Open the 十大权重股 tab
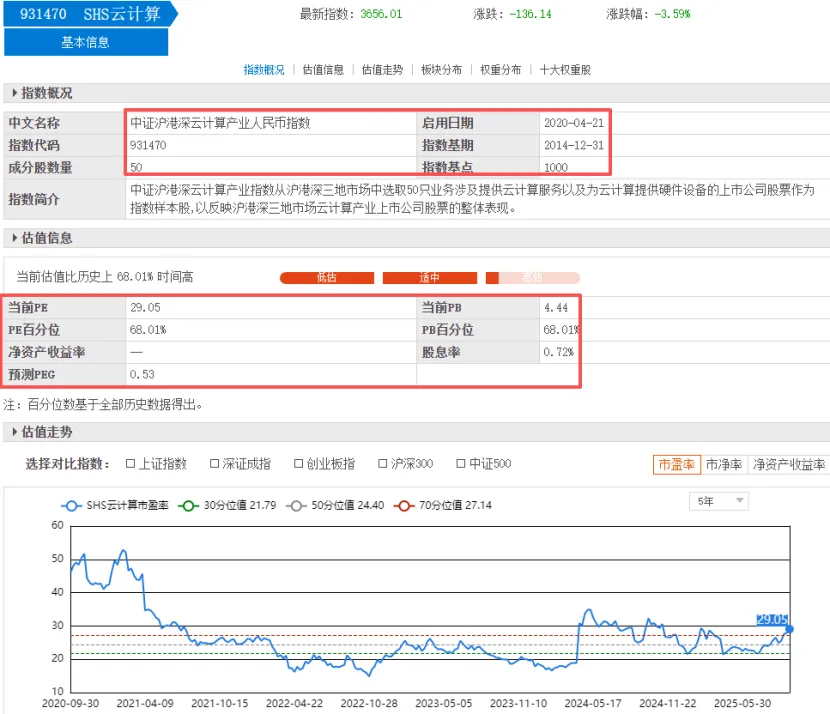 (565, 70)
